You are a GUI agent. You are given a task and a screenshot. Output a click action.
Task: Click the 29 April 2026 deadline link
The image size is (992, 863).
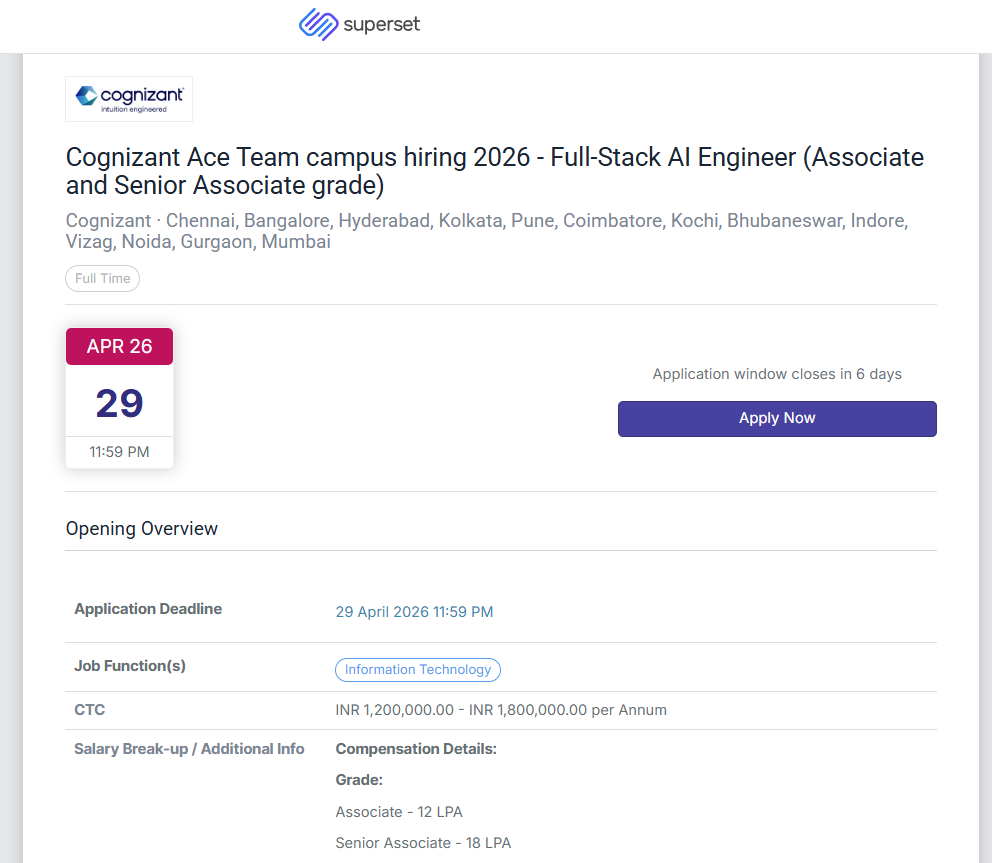(414, 612)
